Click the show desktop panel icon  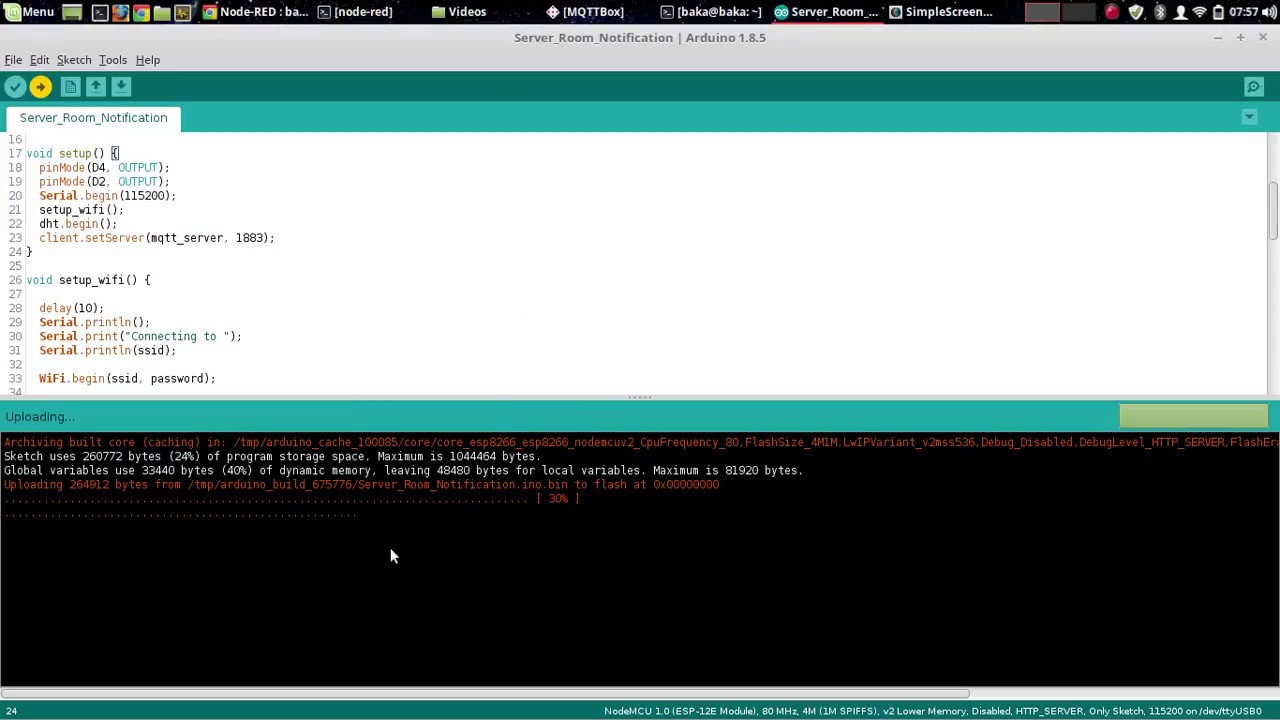pyautogui.click(x=72, y=12)
